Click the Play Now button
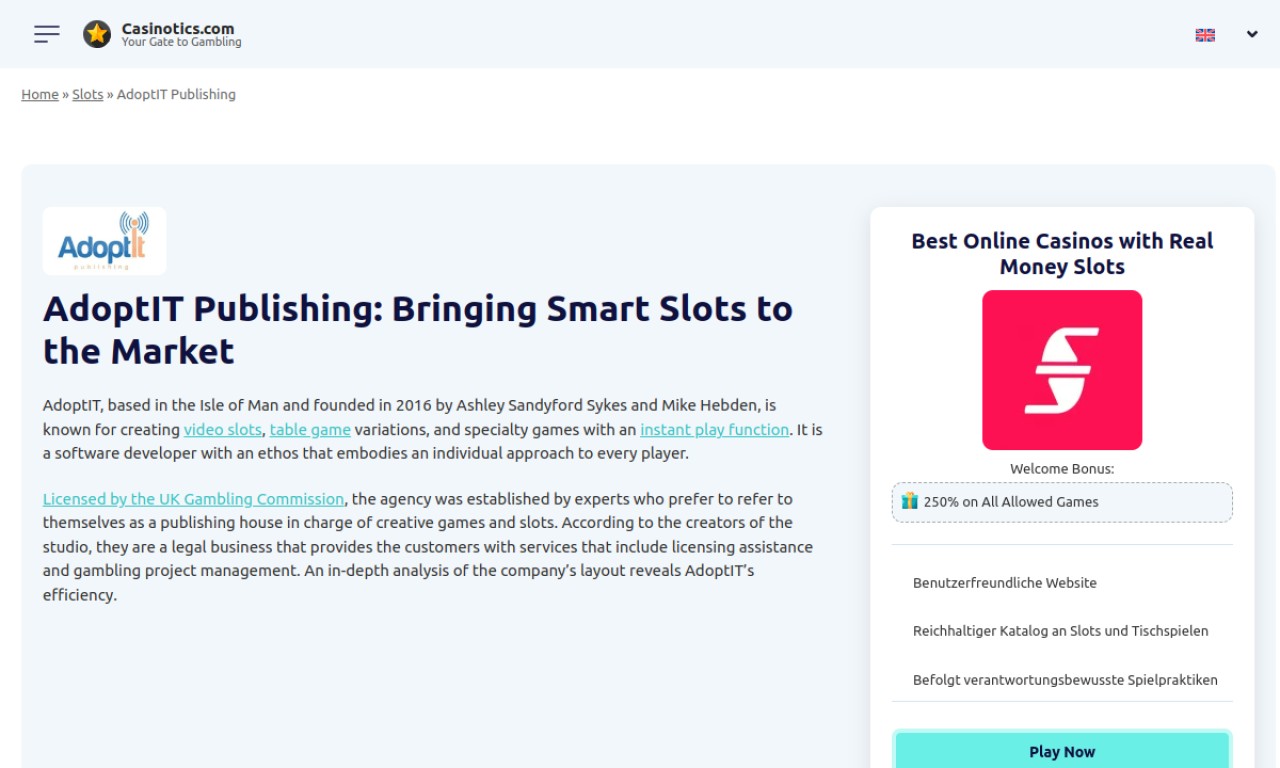Image resolution: width=1280 pixels, height=768 pixels. (1062, 751)
